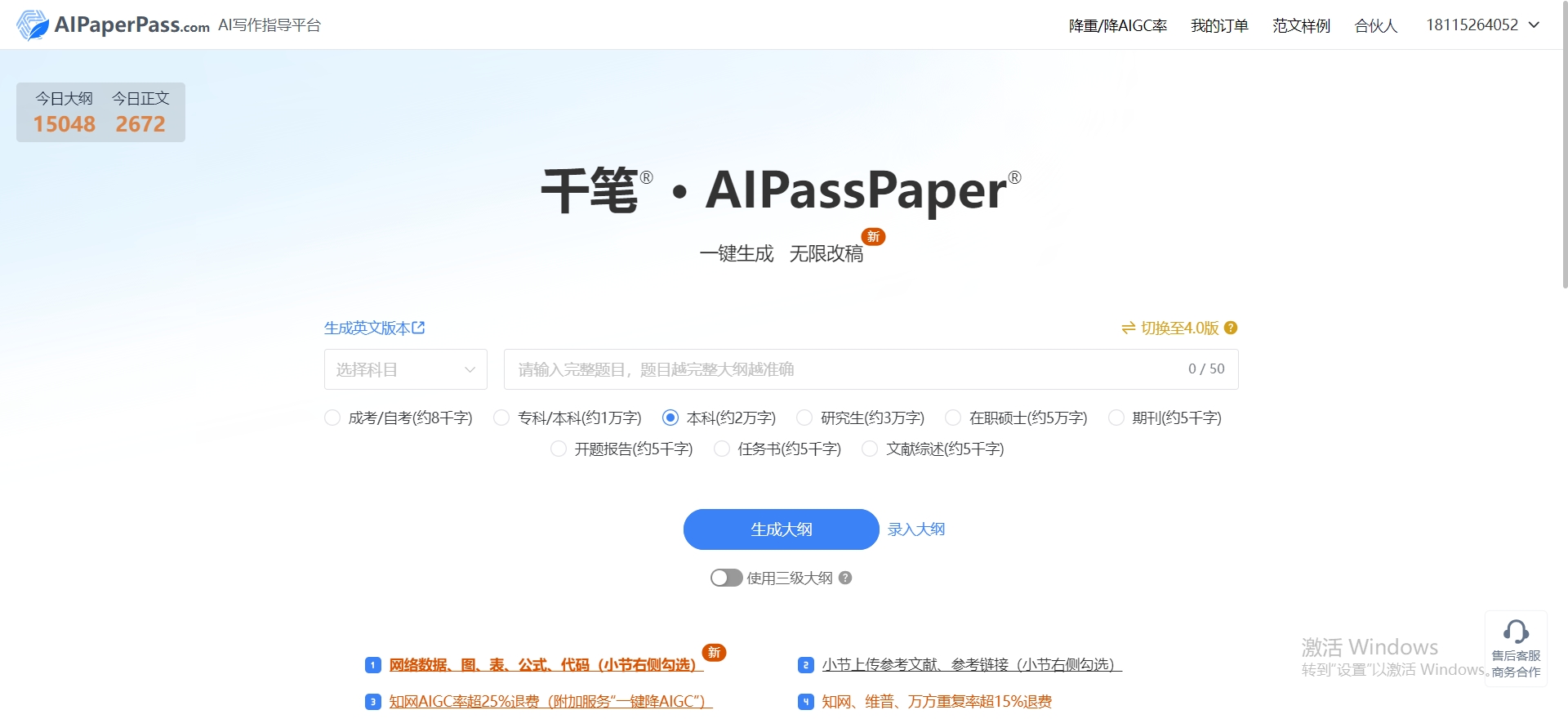
Task: Click the AIPaperPass logo icon
Action: pos(33,25)
